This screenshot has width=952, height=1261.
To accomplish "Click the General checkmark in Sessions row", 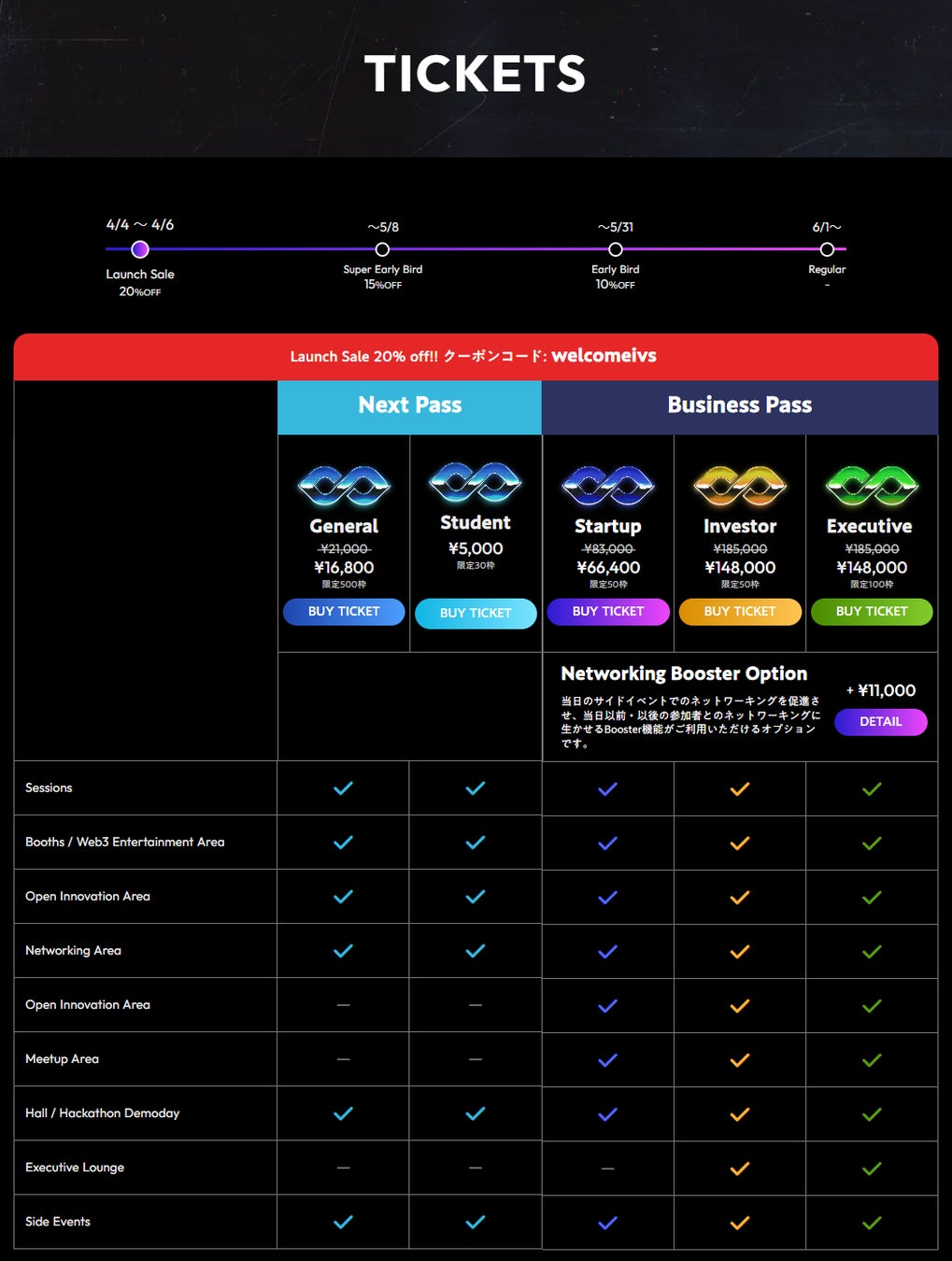I will click(344, 788).
